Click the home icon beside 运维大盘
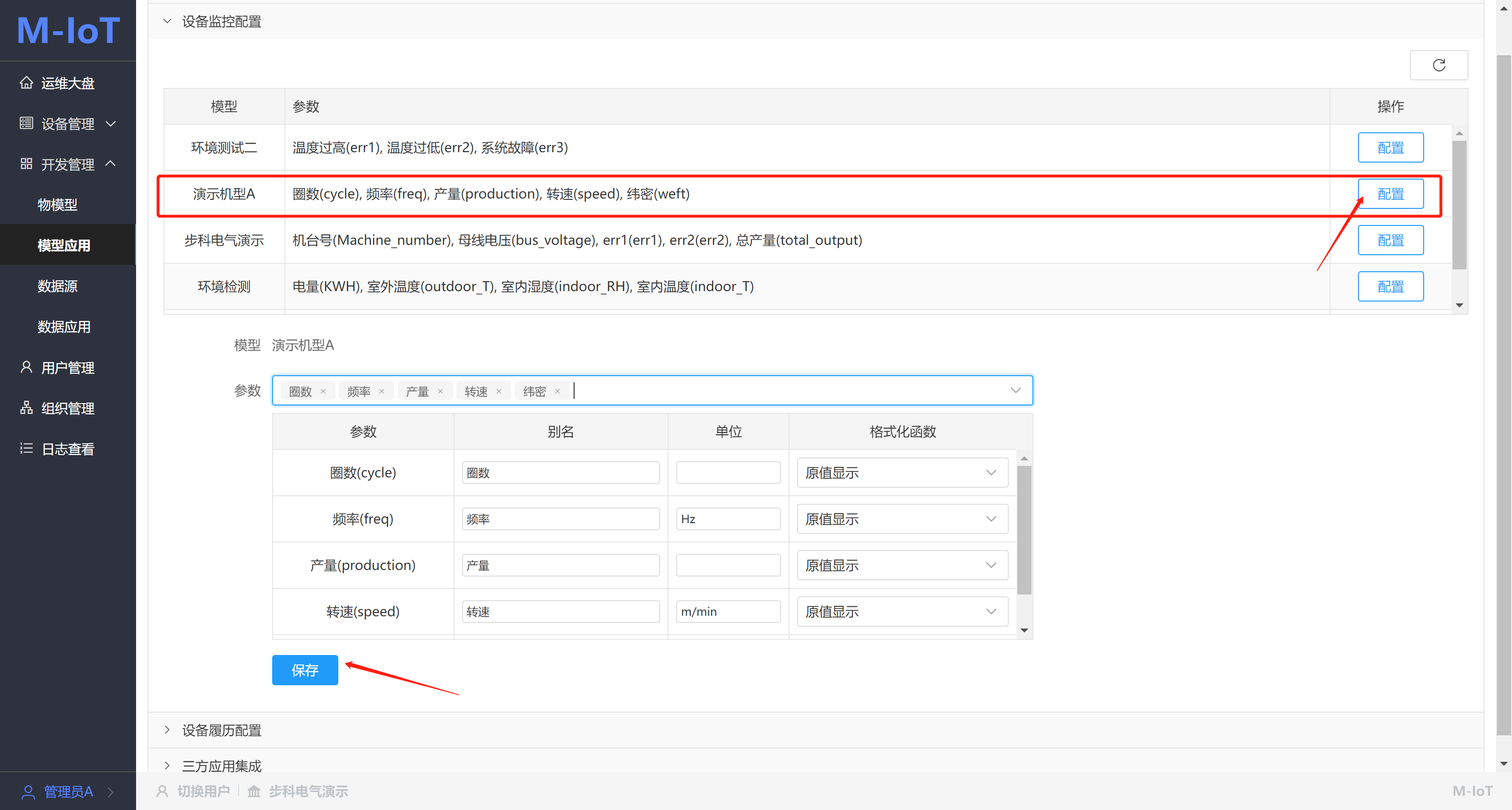1512x810 pixels. pyautogui.click(x=26, y=83)
